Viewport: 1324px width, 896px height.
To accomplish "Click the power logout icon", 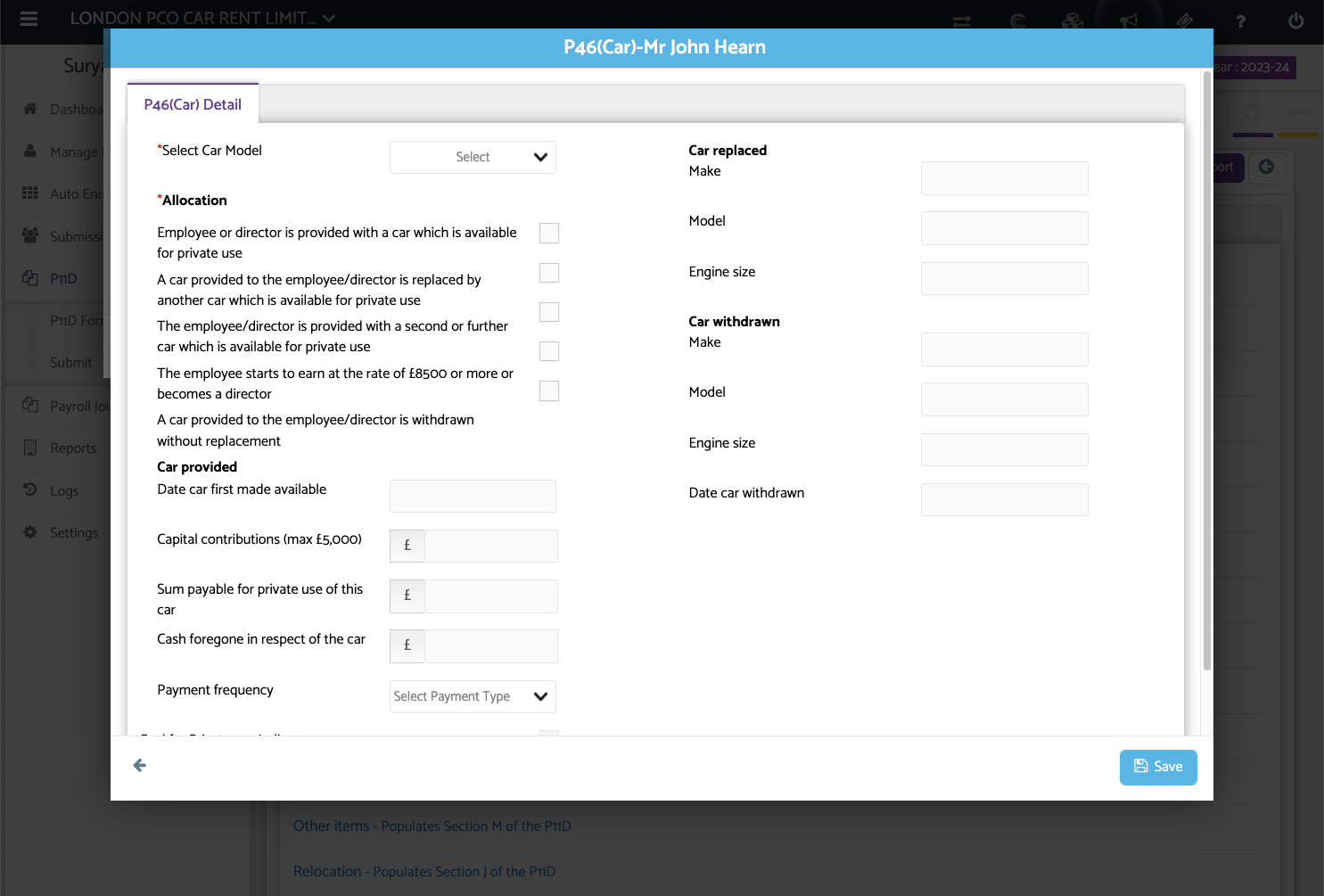I will pos(1295,21).
